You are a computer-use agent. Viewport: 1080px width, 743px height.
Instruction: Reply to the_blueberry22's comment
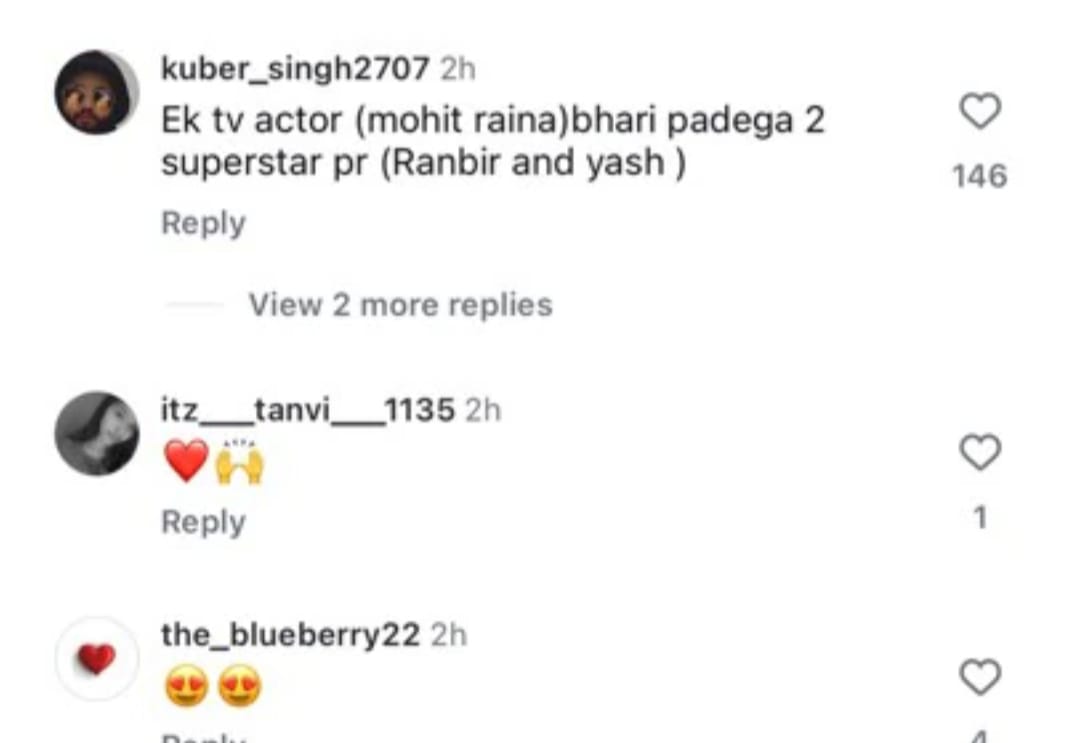click(203, 737)
